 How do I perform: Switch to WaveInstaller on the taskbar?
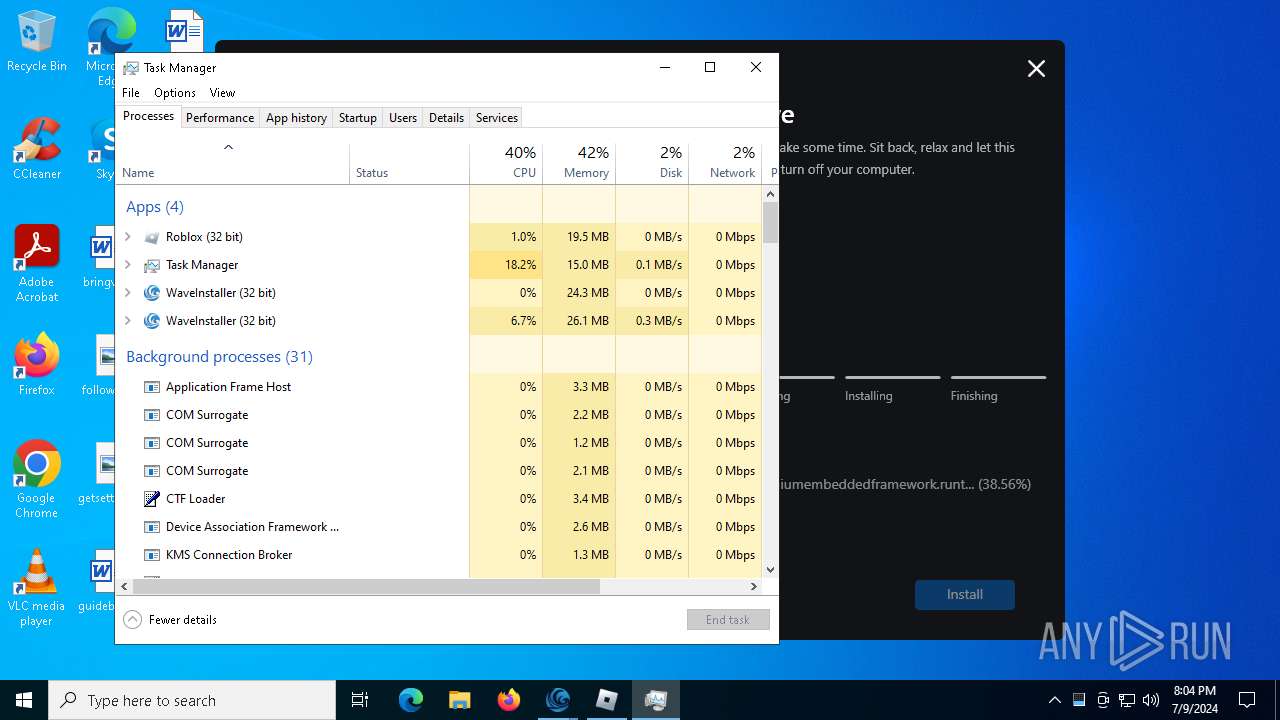557,700
